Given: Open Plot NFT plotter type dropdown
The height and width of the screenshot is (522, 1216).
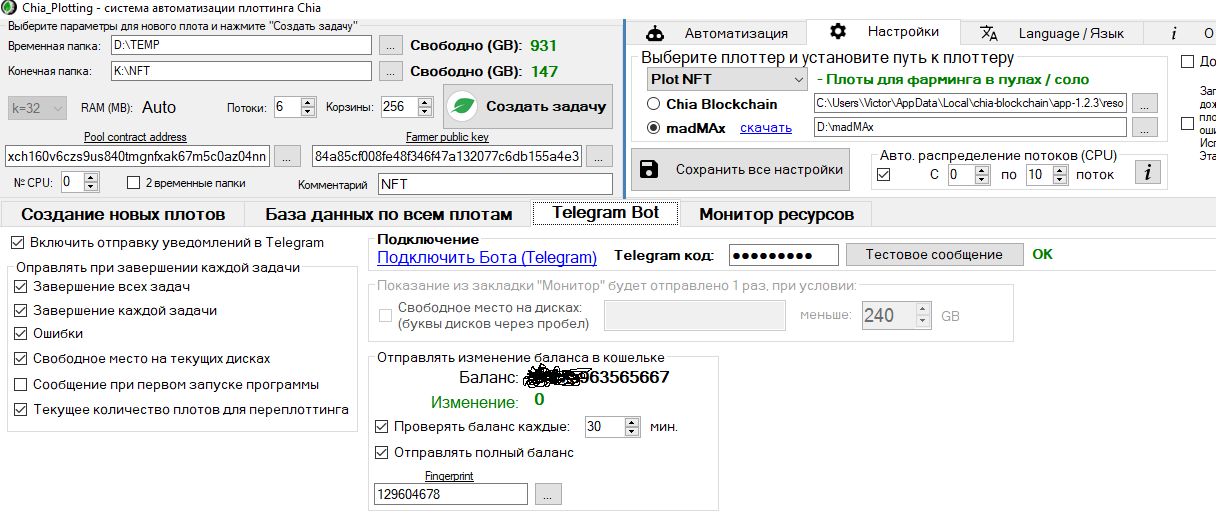Looking at the screenshot, I should point(727,79).
